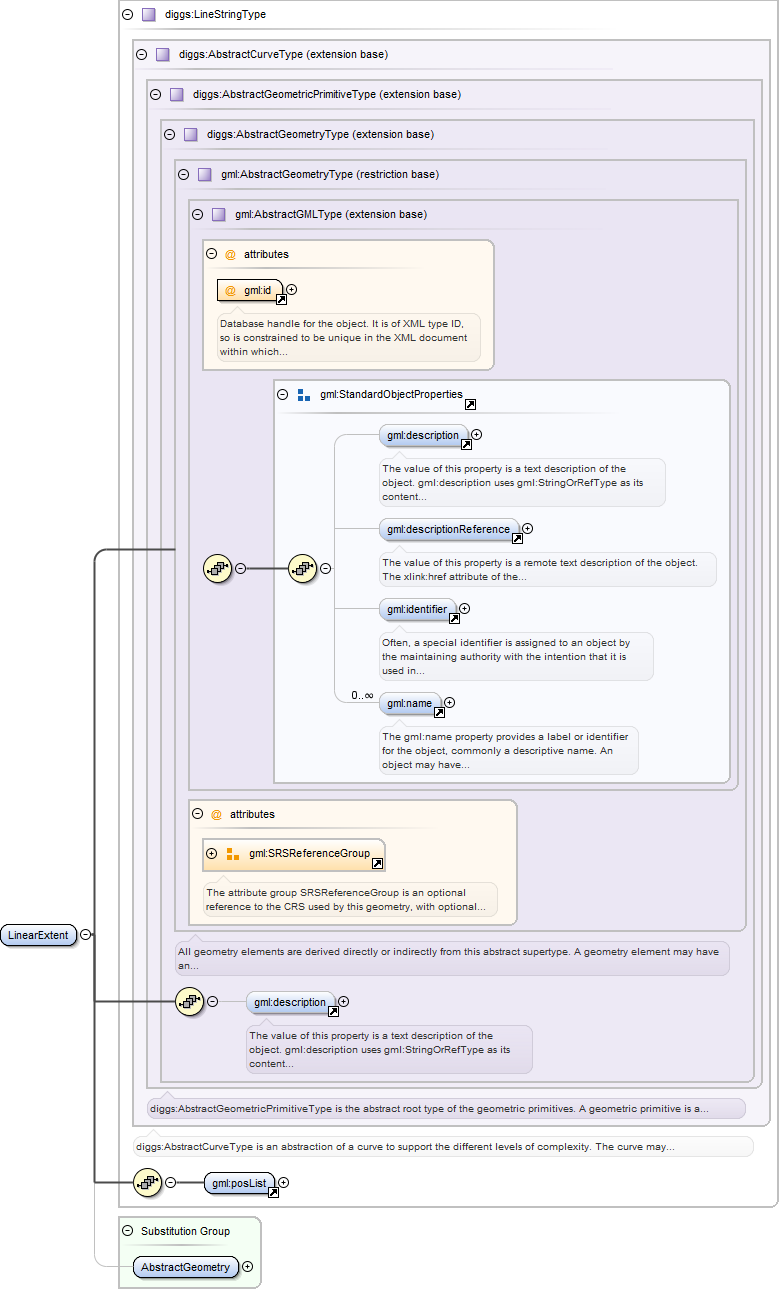
Task: Click the link arrow on gml:SRSReferenceGroup
Action: tap(377, 863)
